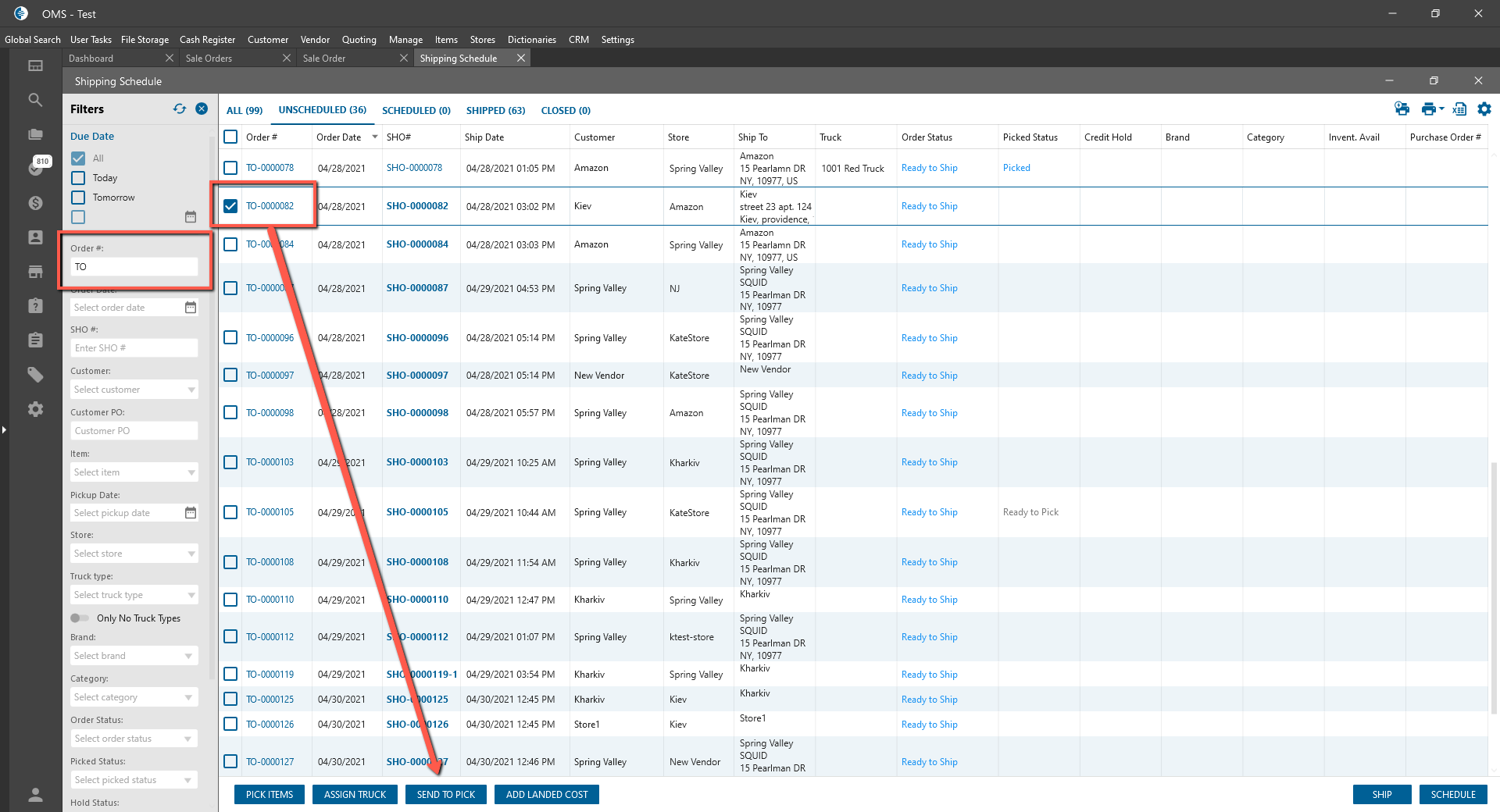1500x812 pixels.
Task: Click the SHO # input field
Action: (x=134, y=348)
